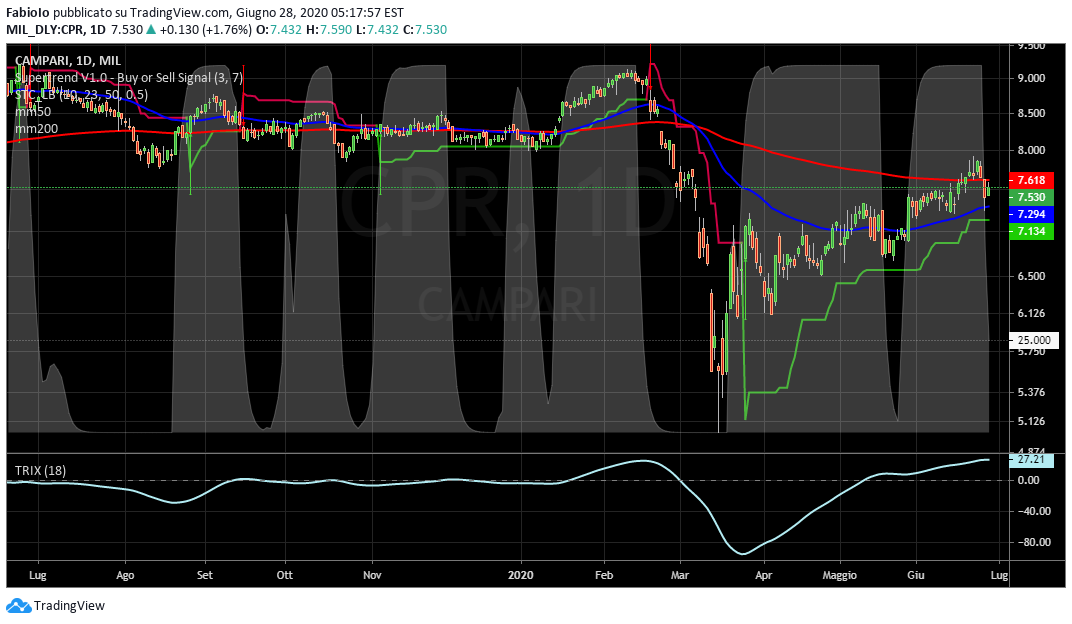Click the 6.500 price axis tick
This screenshot has height=624, width=1072.
[1031, 276]
